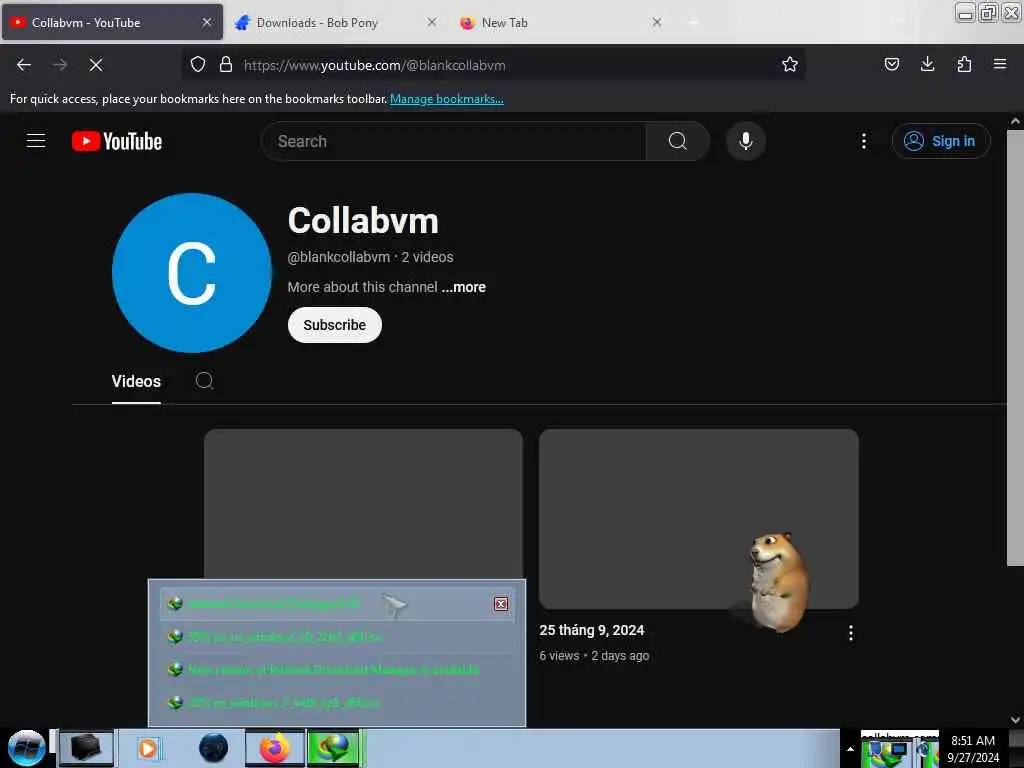The image size is (1024, 768).
Task: Click @blankcollabvm handle text
Action: coord(338,257)
